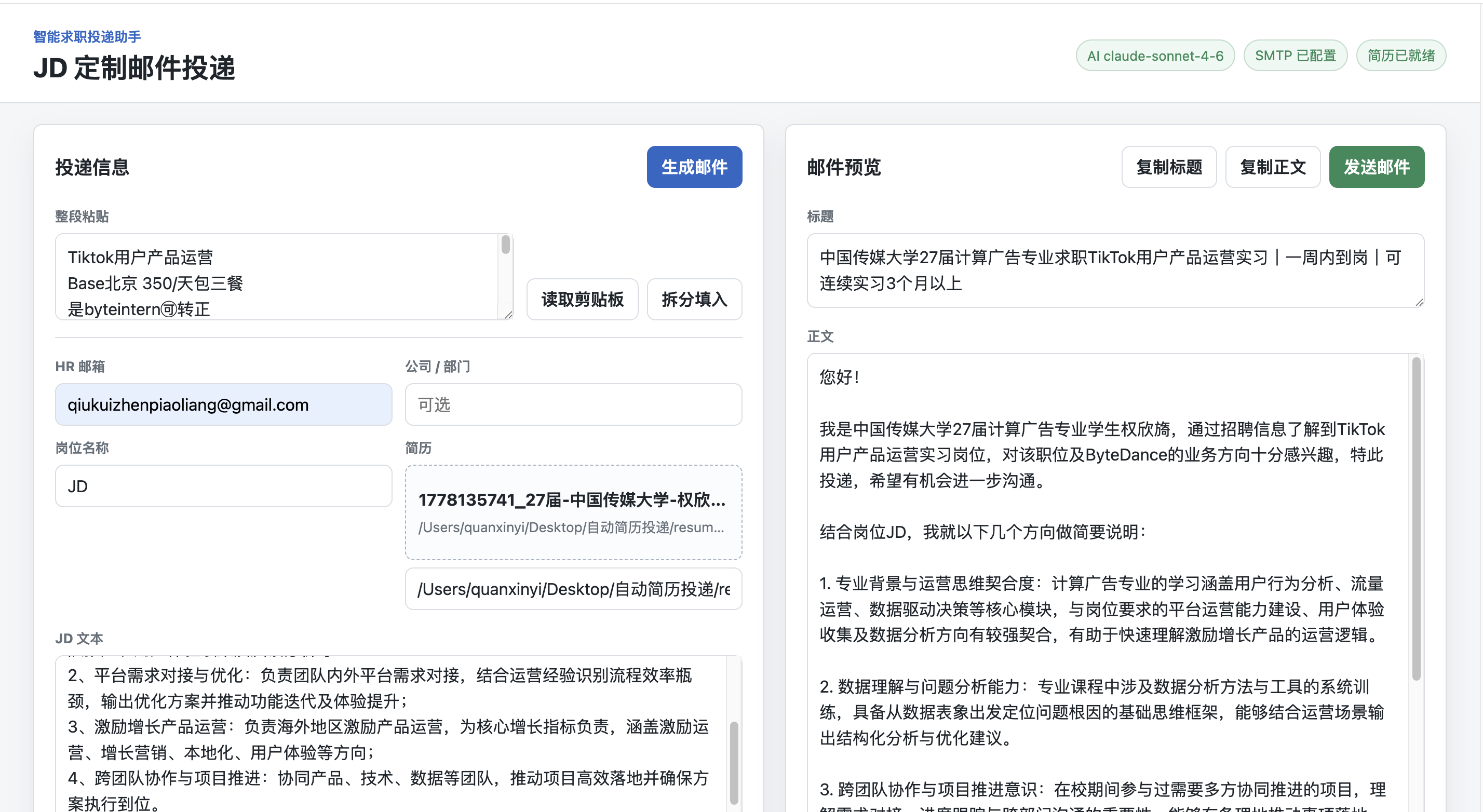Click the 拆分填入 button
This screenshot has height=812, width=1483.
tap(694, 299)
